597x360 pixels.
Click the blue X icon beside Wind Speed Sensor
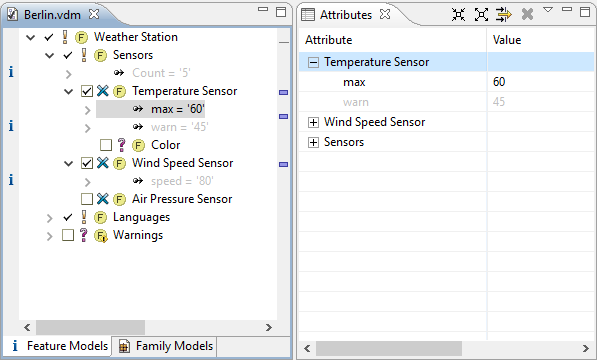click(102, 163)
